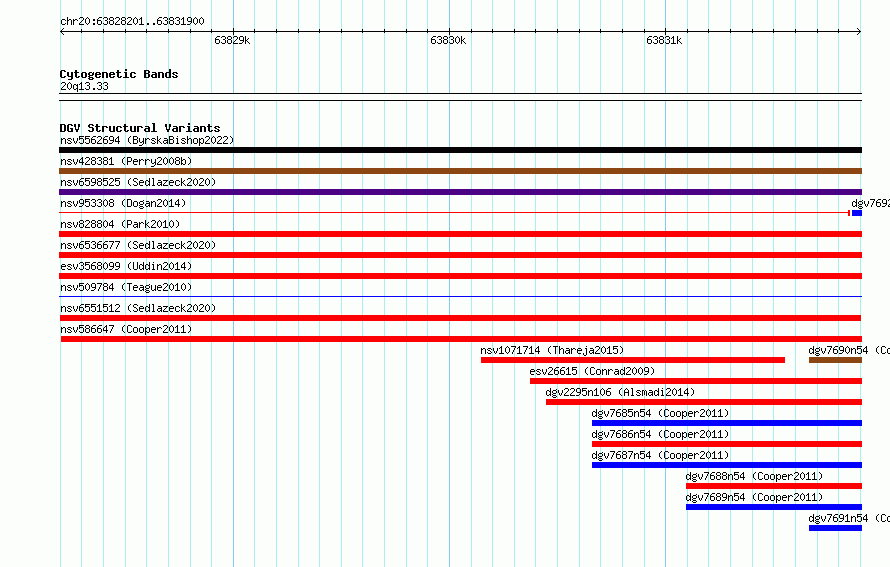Viewport: 890px width, 567px height.
Task: Click dgv7689n54 (Cooper2011) label
Action: click(x=754, y=497)
